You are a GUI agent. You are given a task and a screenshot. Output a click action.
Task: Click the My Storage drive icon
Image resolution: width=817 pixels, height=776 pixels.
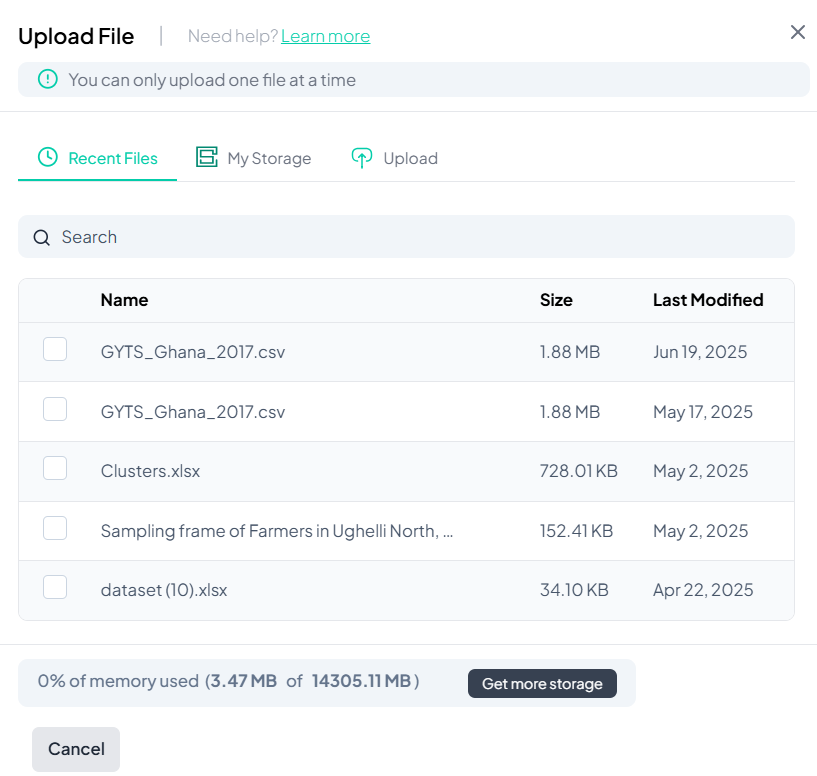[207, 158]
